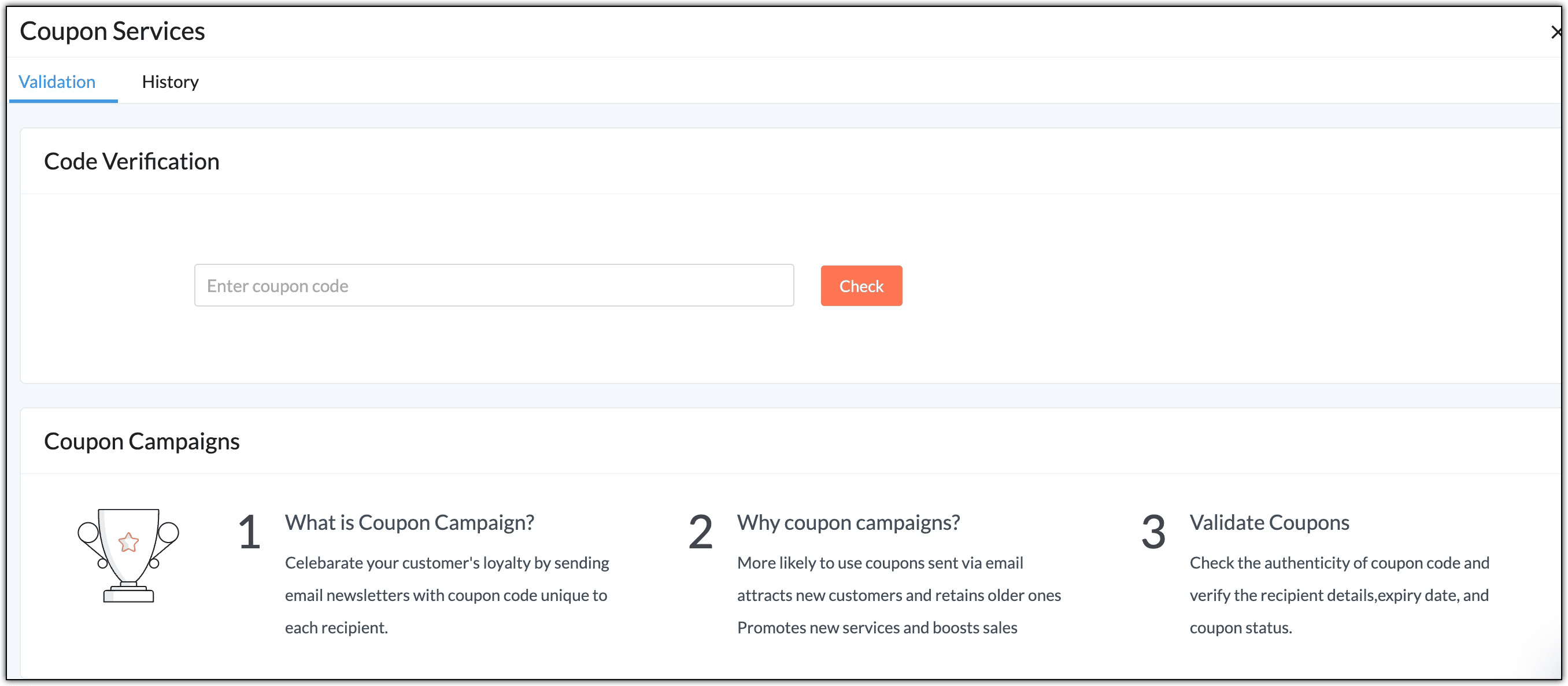Viewport: 1568px width, 686px height.
Task: Click the Code Verification section header
Action: tap(131, 161)
